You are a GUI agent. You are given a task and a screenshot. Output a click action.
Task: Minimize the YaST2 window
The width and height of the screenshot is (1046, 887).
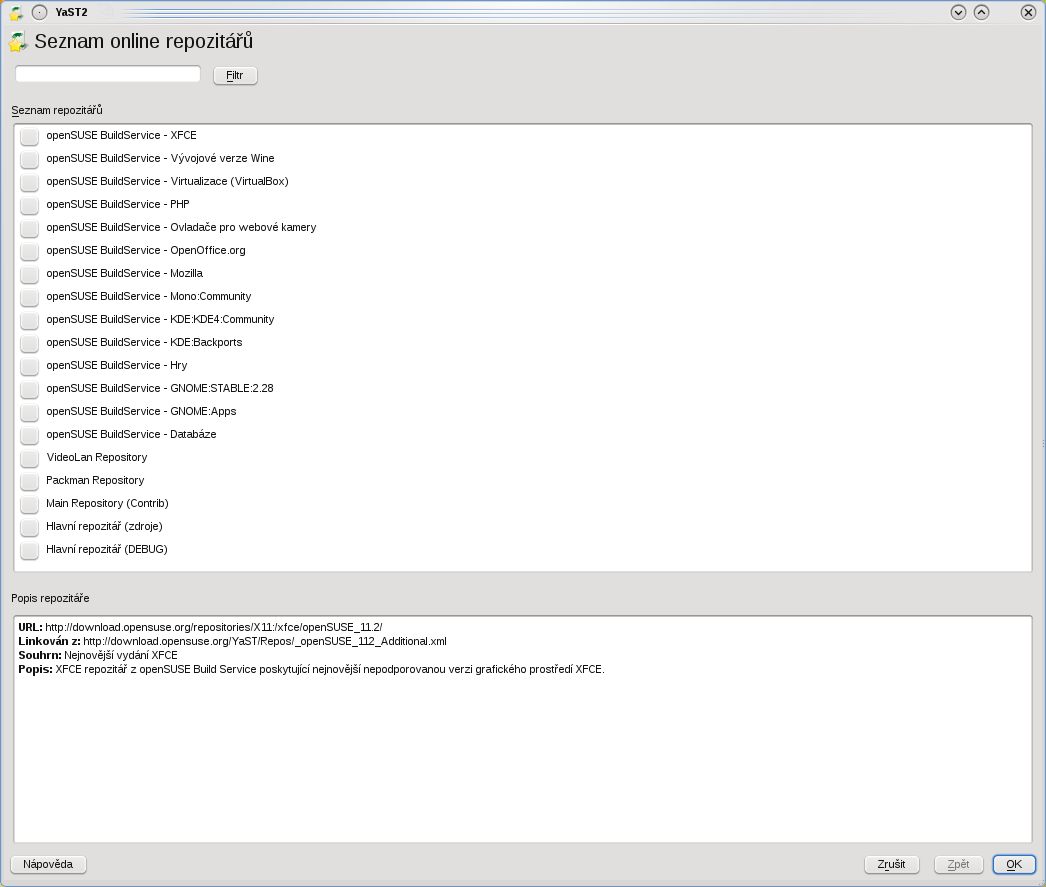[x=959, y=12]
